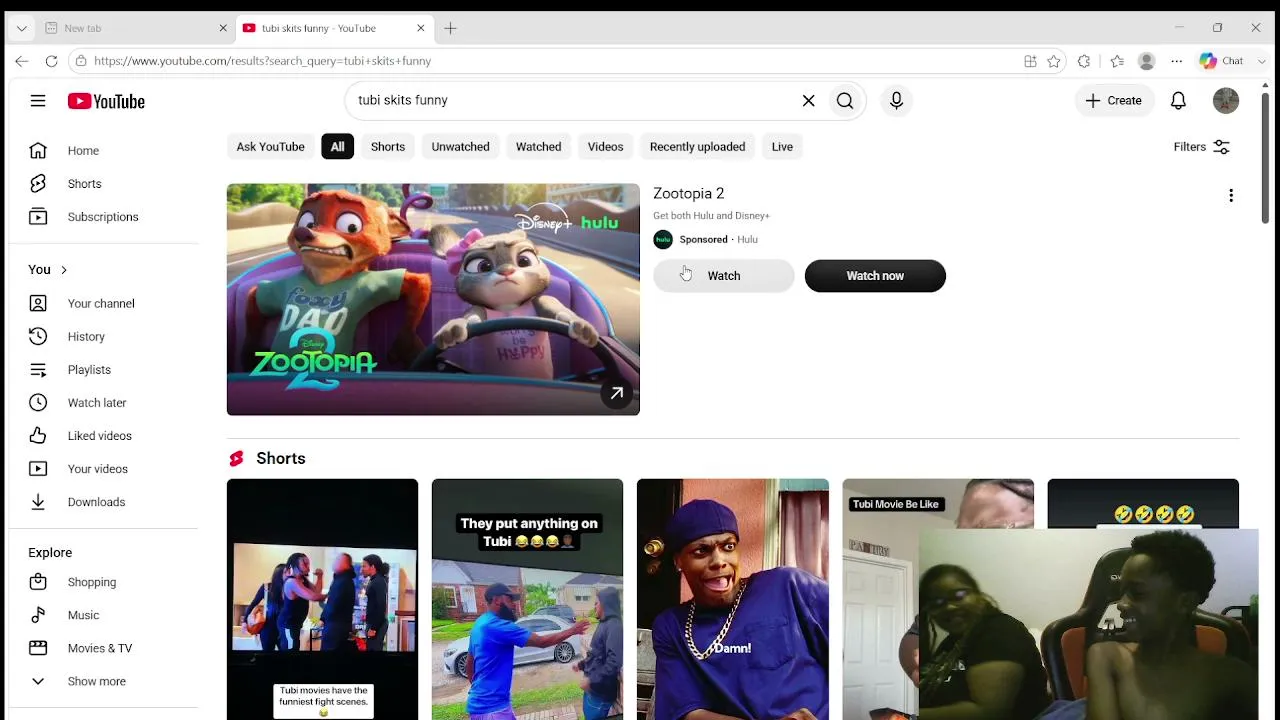Open the browser extensions puzzle icon
Screen dimensions: 1280x720
1084,61
